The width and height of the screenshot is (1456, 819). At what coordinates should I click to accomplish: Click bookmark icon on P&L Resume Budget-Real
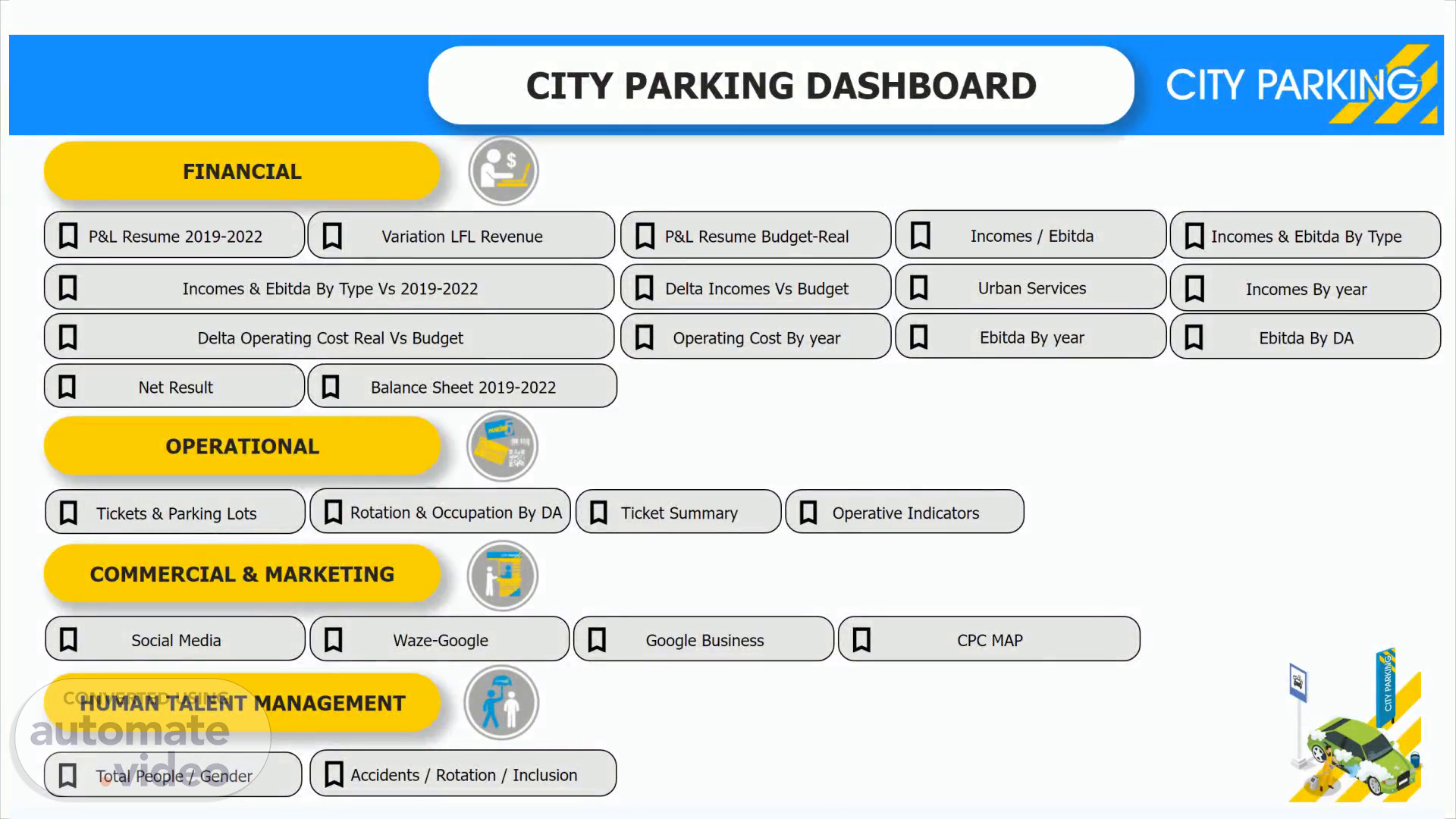(x=645, y=236)
